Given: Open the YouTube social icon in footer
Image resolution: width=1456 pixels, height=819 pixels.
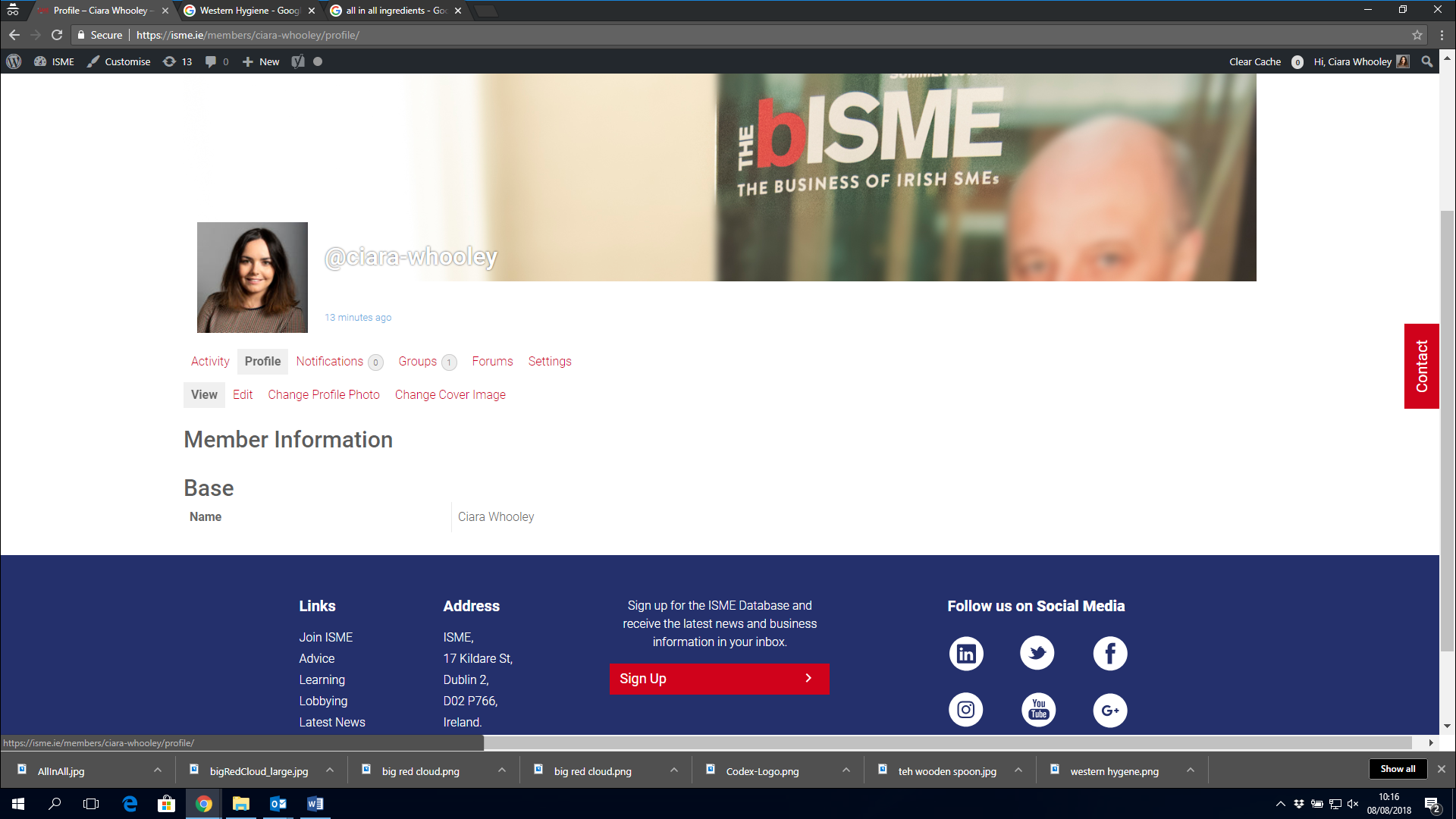Looking at the screenshot, I should point(1038,710).
